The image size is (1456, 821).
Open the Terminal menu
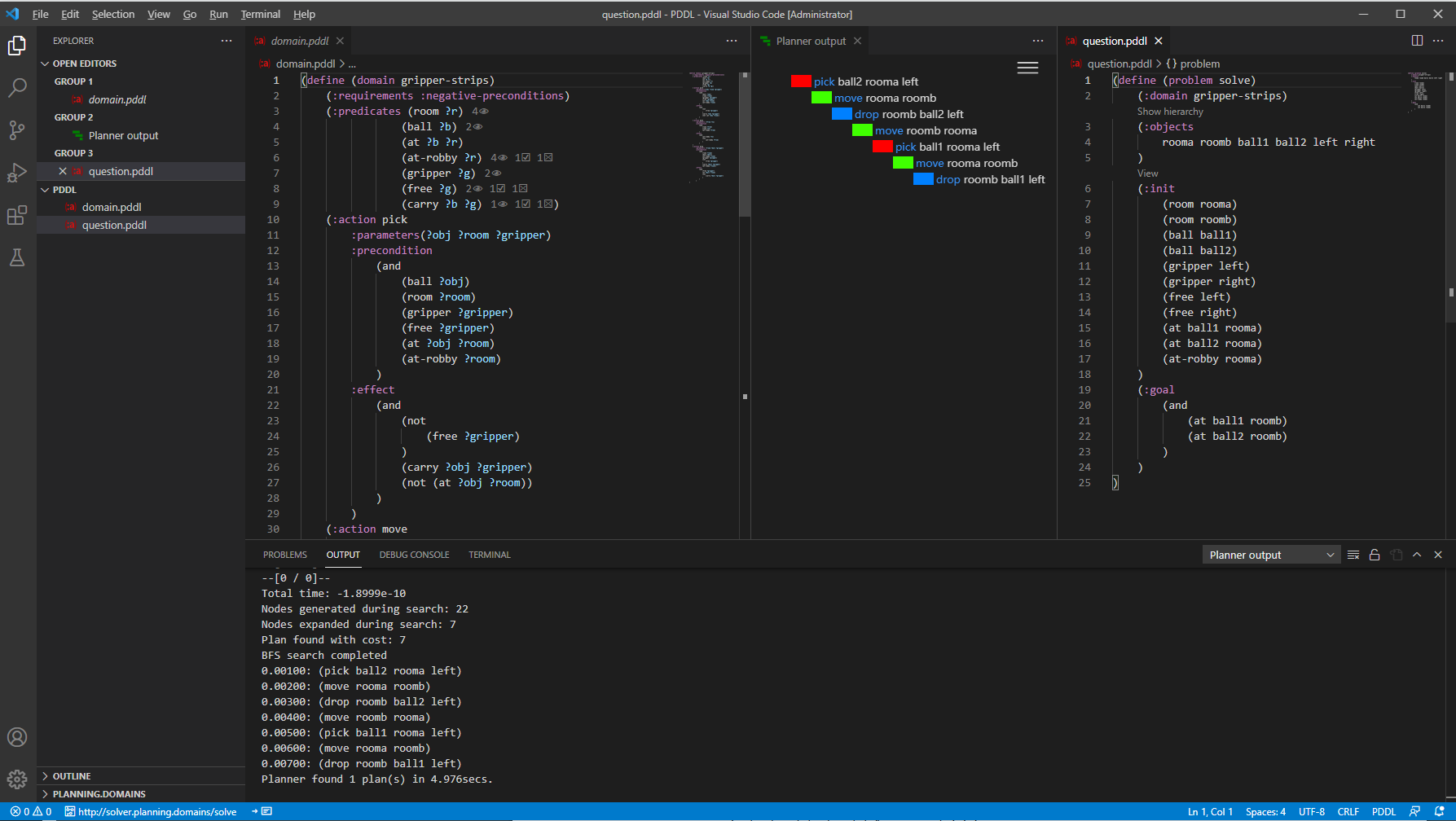coord(261,14)
